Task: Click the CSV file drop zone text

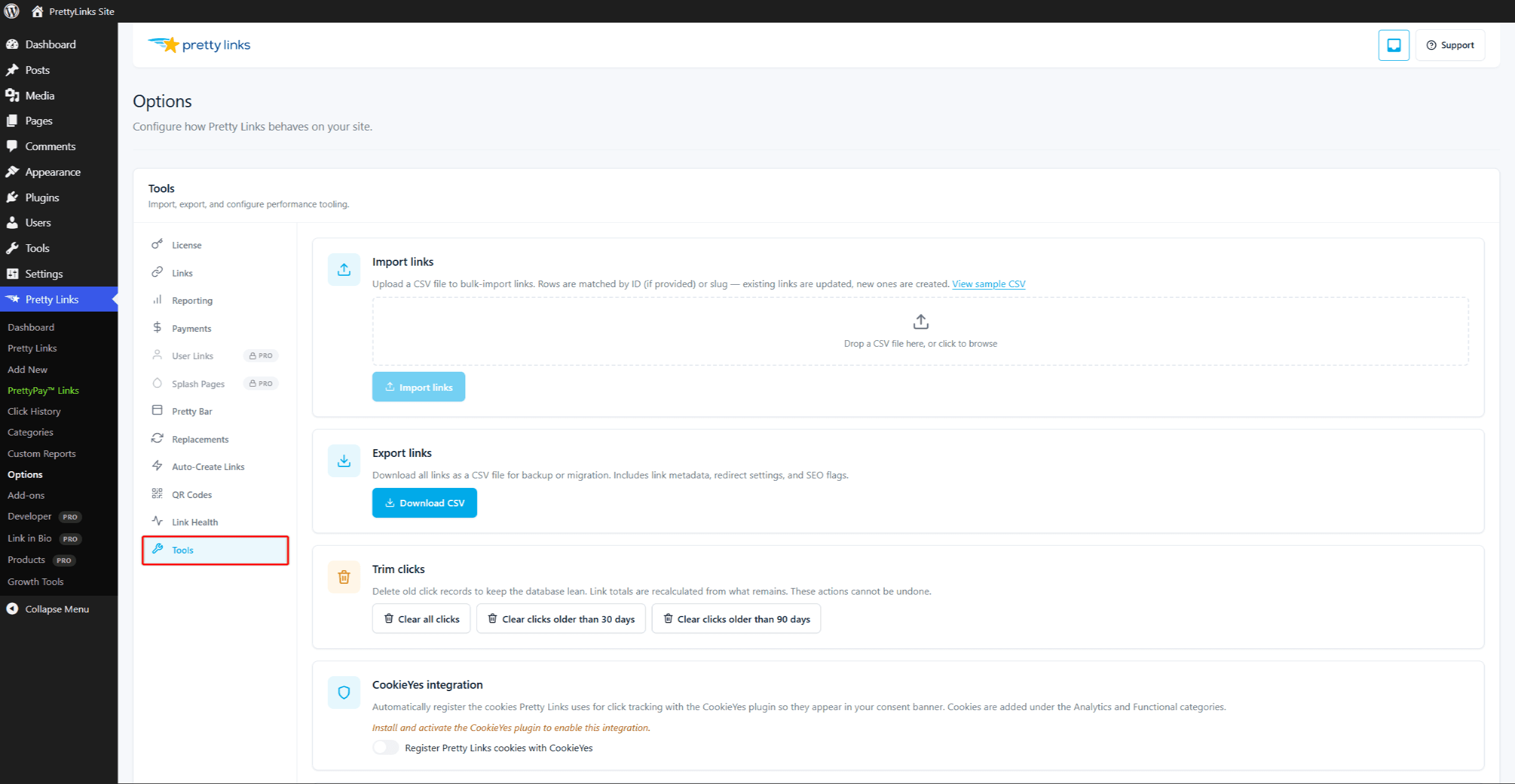Action: [x=920, y=343]
